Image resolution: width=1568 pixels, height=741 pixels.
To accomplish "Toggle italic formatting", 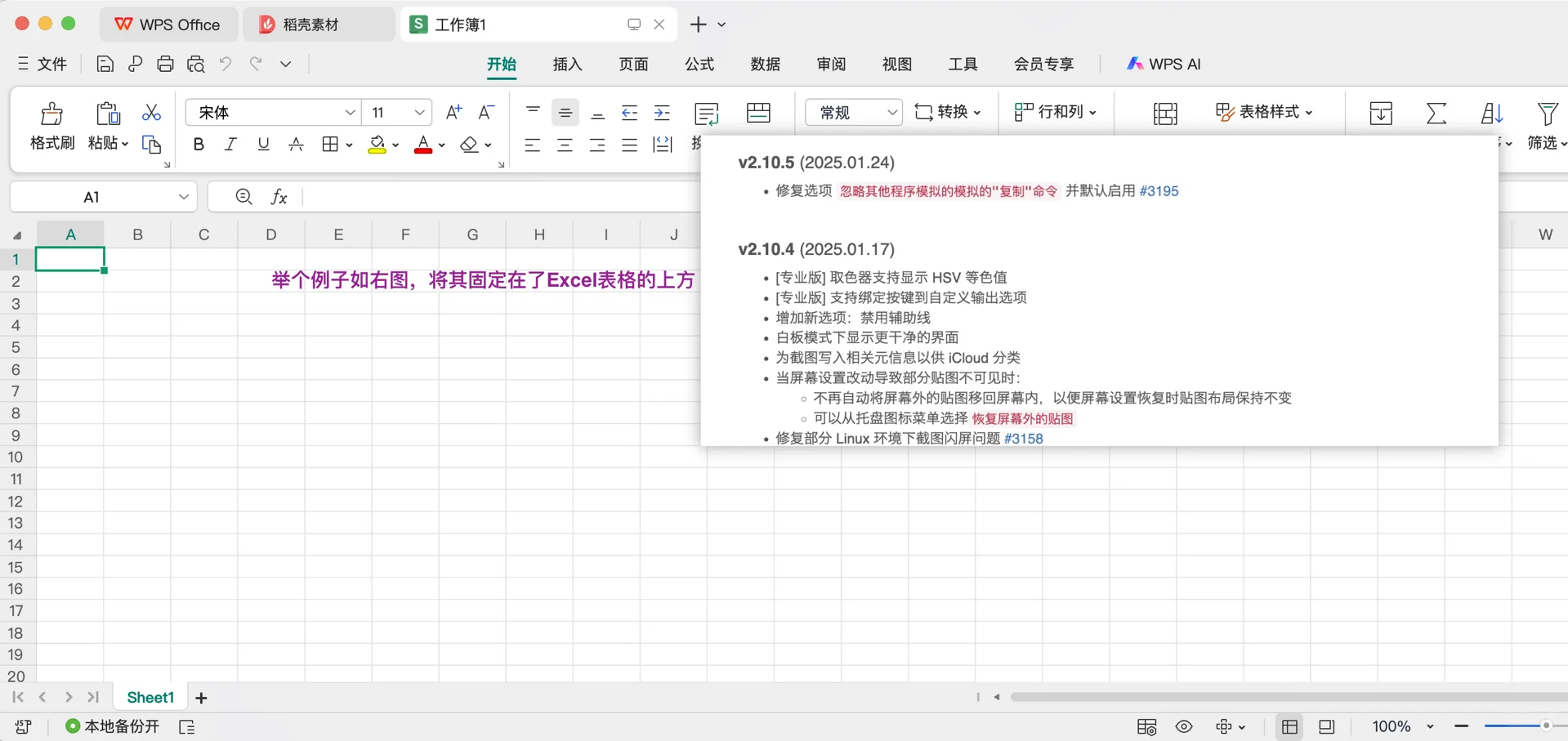I will tap(230, 144).
